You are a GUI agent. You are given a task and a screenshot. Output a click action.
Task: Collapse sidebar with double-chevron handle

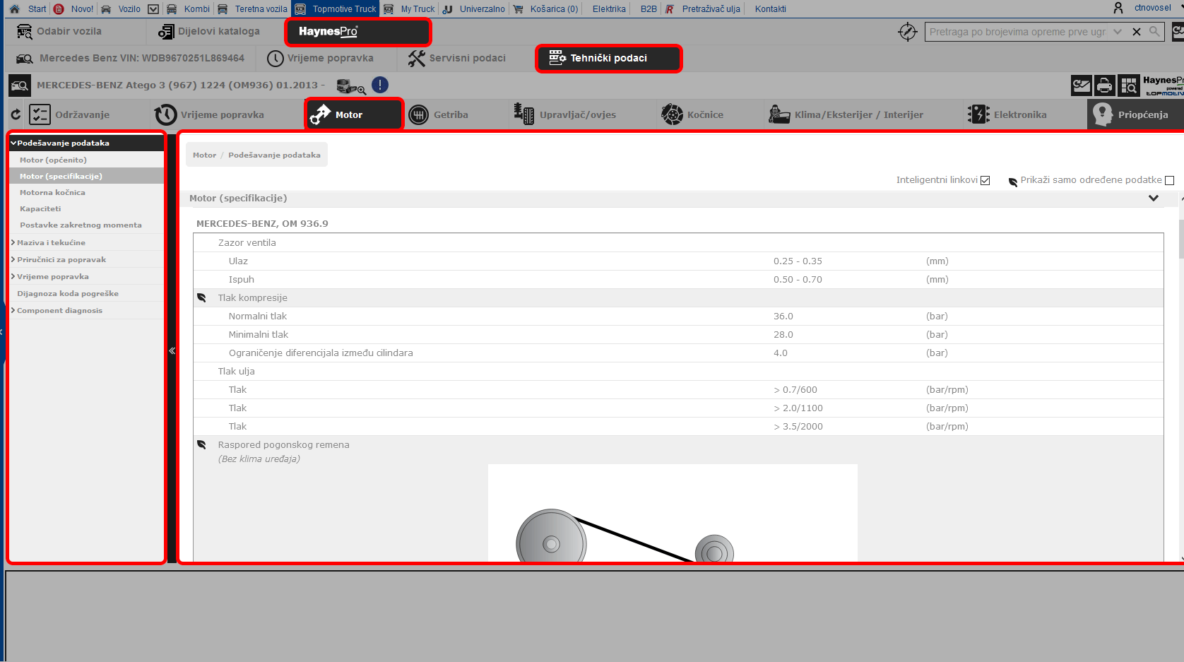(x=172, y=350)
